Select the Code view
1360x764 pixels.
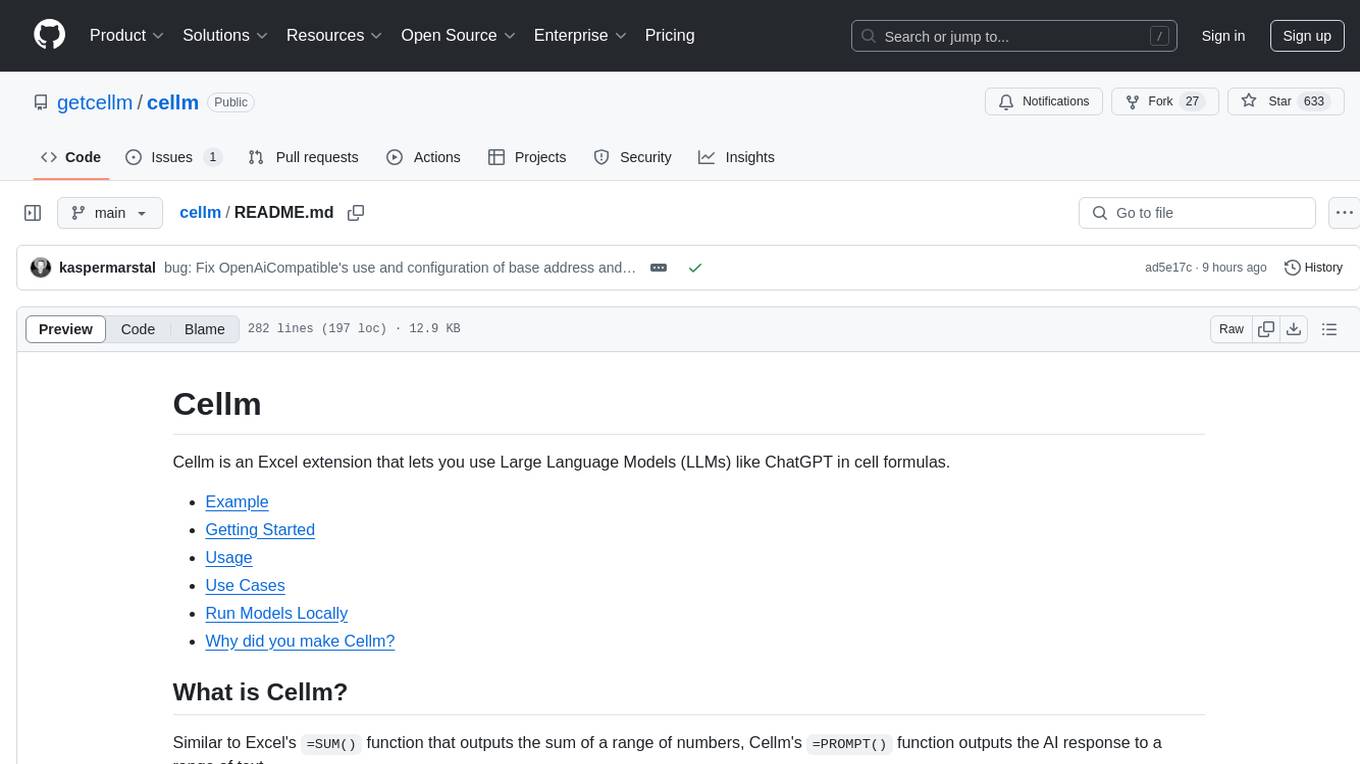pyautogui.click(x=138, y=329)
